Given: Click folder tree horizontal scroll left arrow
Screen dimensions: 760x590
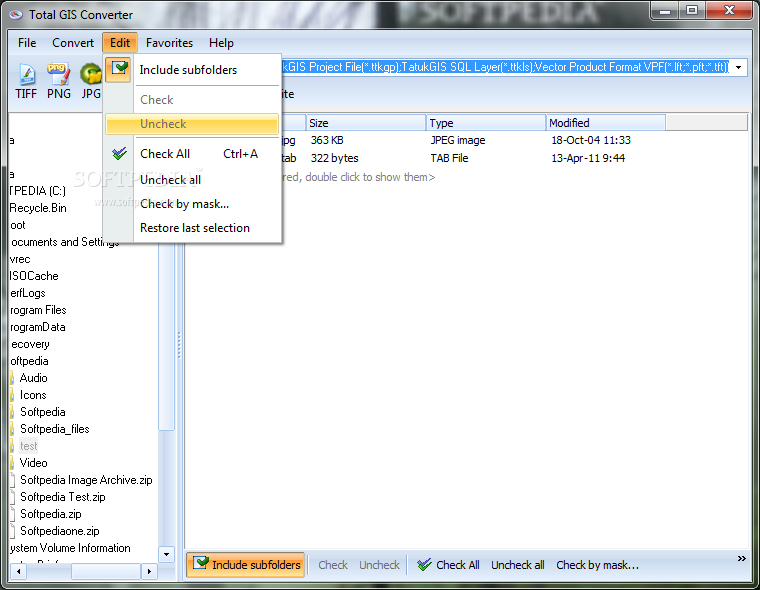Looking at the screenshot, I should pos(18,571).
